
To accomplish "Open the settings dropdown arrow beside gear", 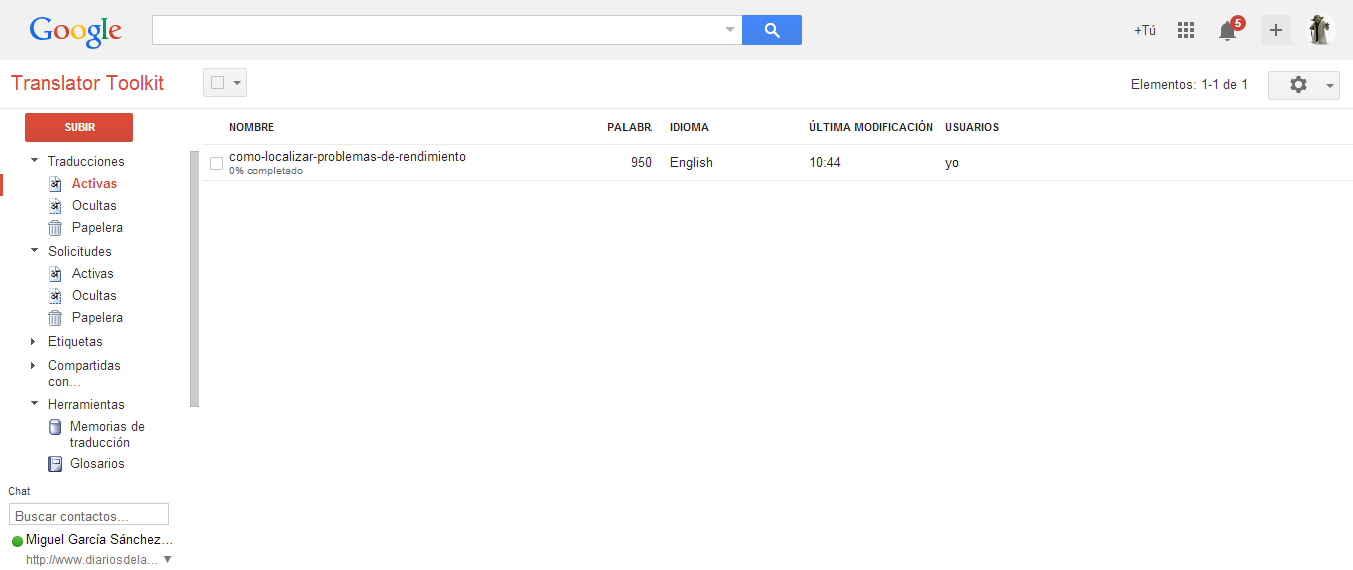I will coord(1330,86).
